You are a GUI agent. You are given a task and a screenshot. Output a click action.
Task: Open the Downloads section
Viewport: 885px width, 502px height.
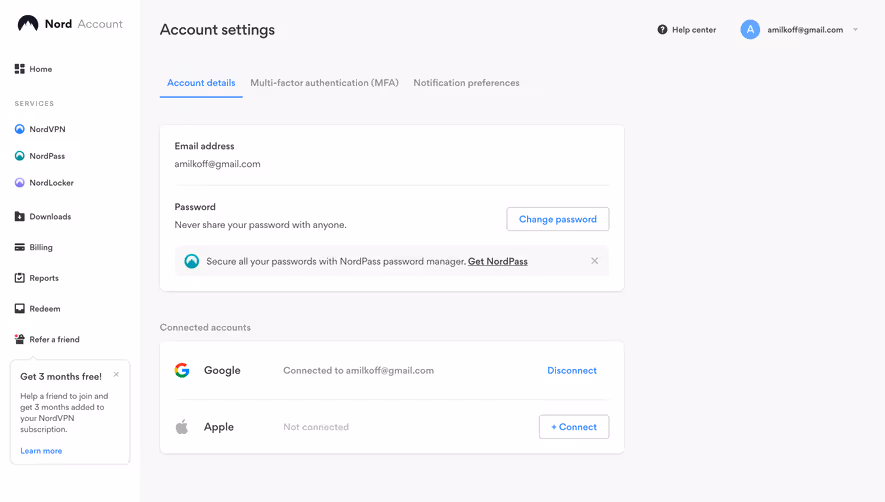50,216
